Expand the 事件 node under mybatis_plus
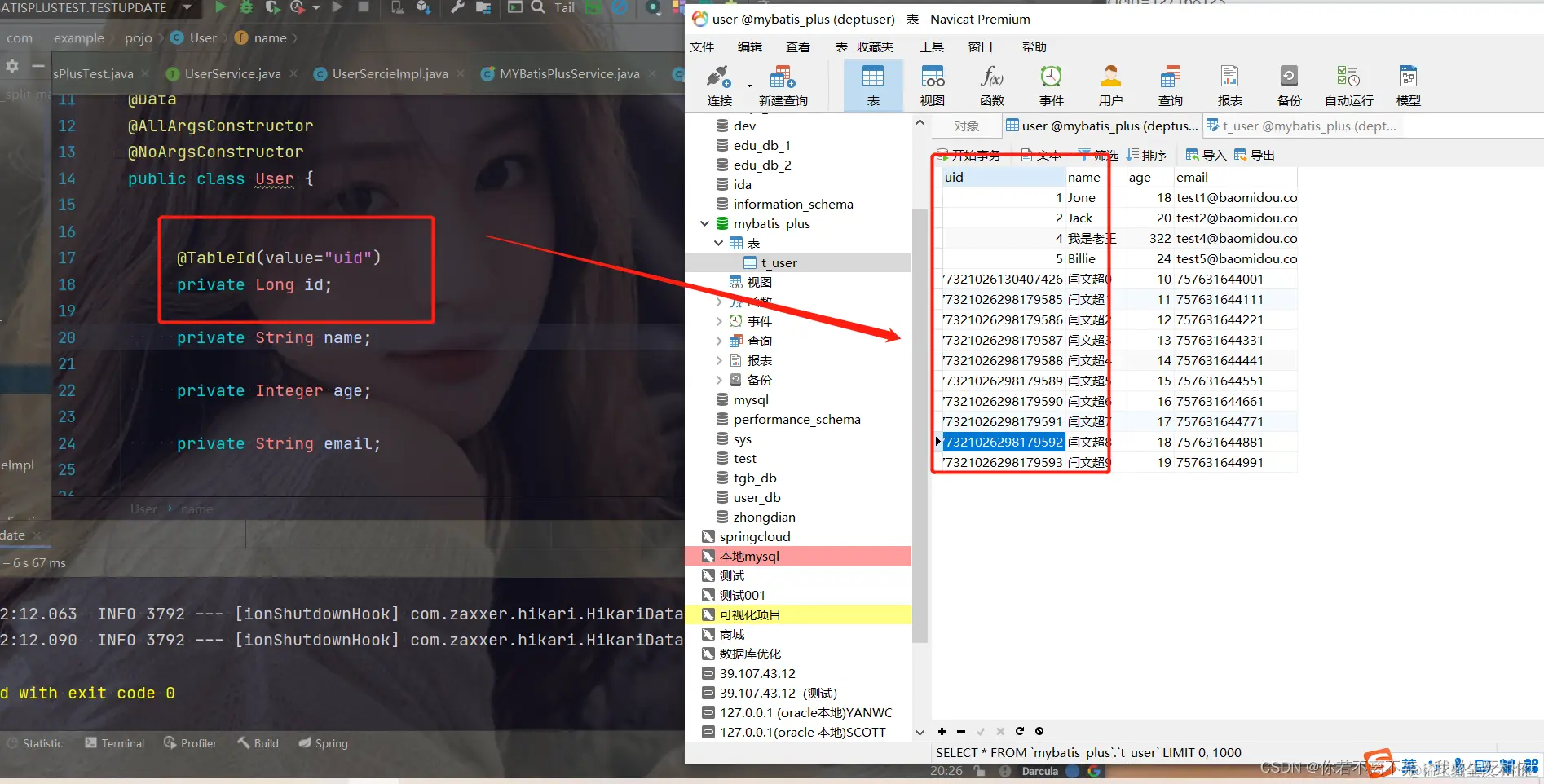The height and width of the screenshot is (784, 1544). (x=718, y=321)
